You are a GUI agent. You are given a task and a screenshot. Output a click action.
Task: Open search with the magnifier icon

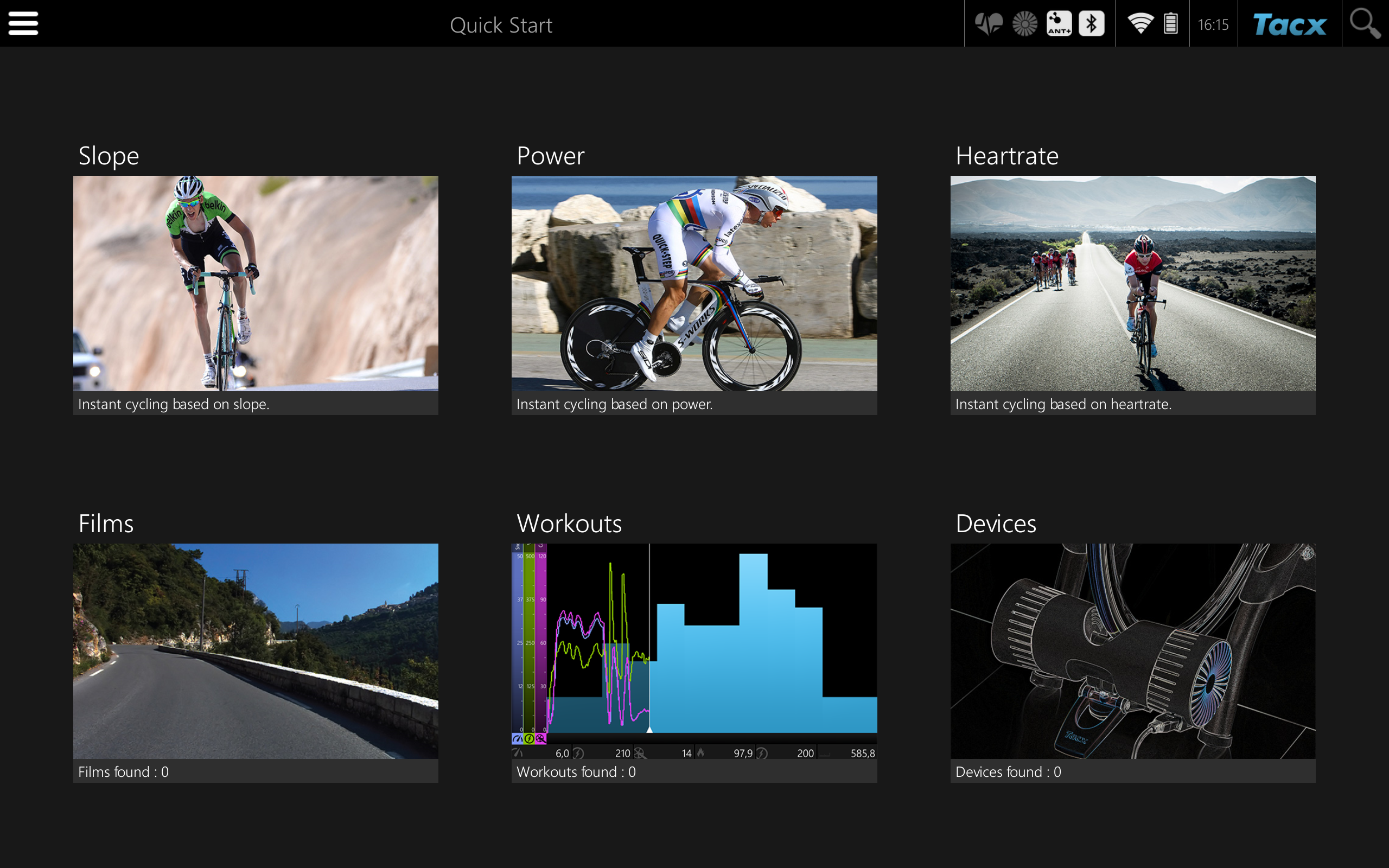point(1365,24)
